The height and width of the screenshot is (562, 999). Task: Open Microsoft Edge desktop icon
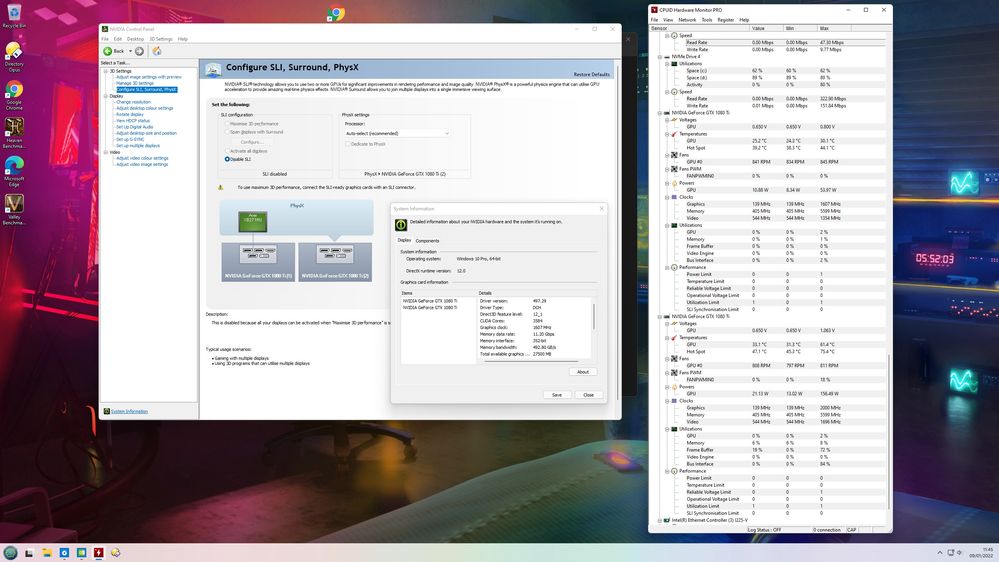pyautogui.click(x=14, y=171)
